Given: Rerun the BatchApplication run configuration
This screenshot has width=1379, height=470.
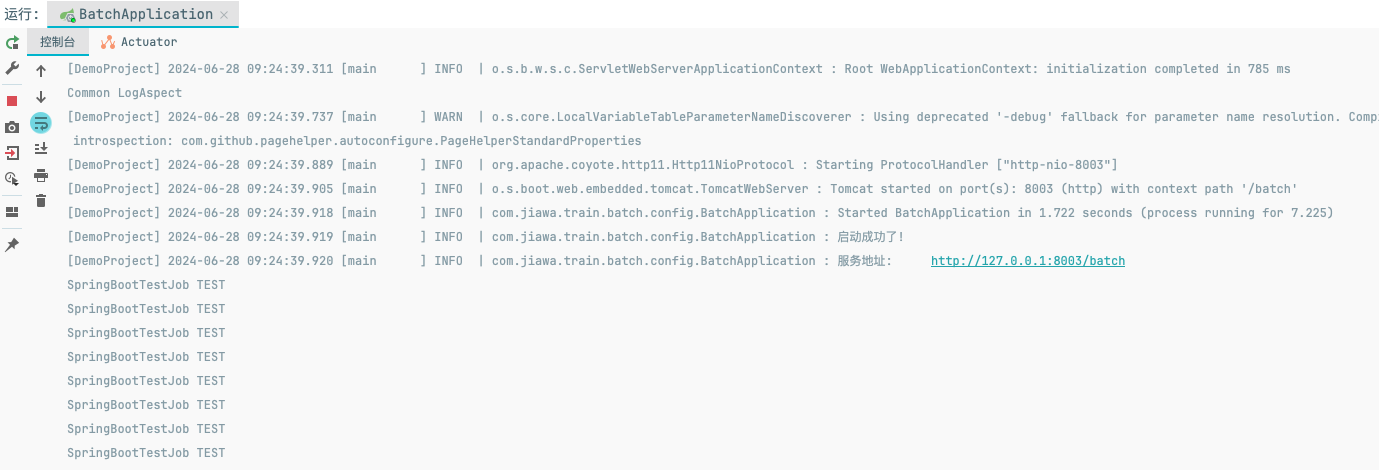Looking at the screenshot, I should [12, 43].
